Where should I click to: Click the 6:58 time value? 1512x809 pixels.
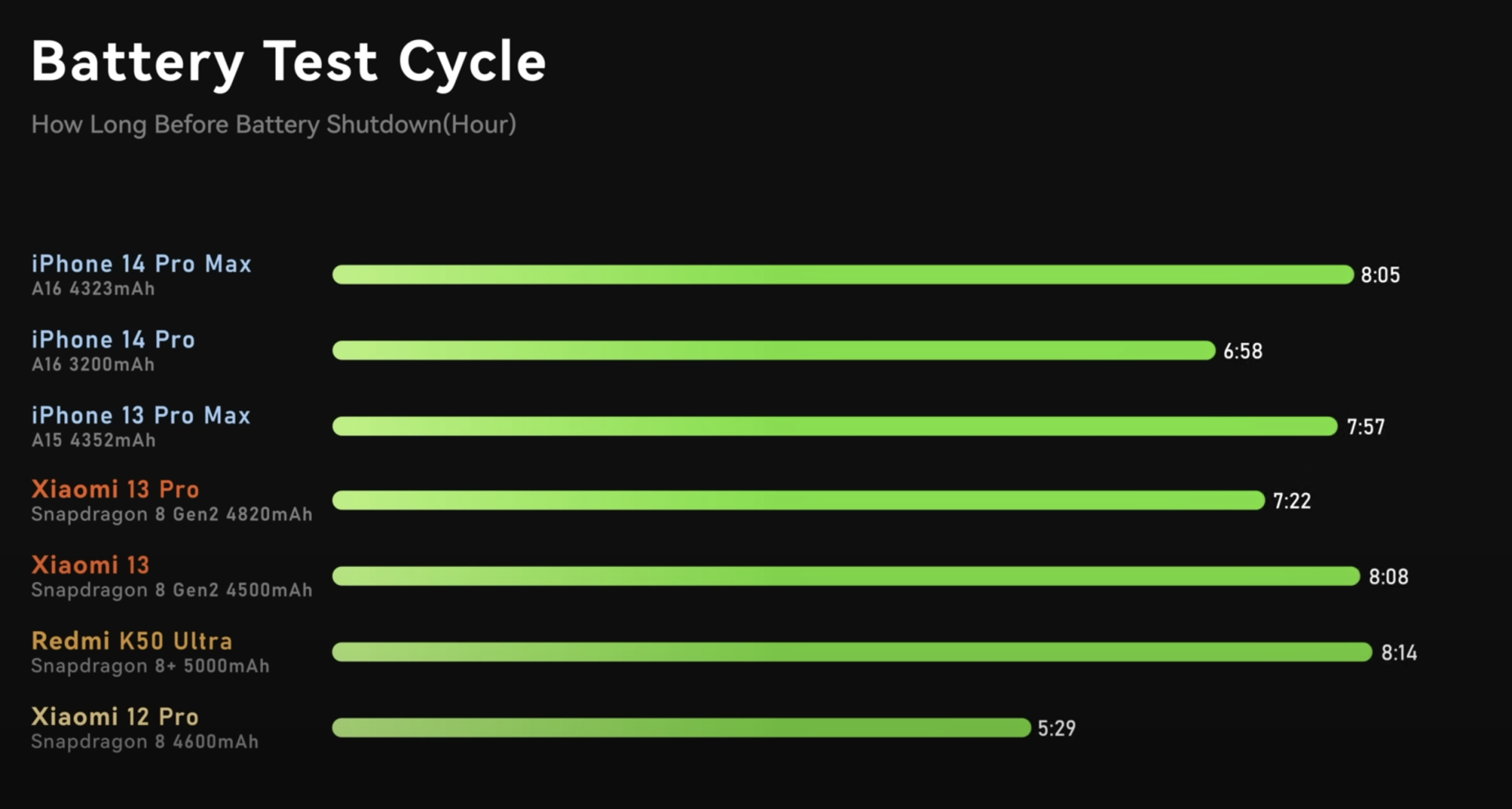pyautogui.click(x=1243, y=352)
